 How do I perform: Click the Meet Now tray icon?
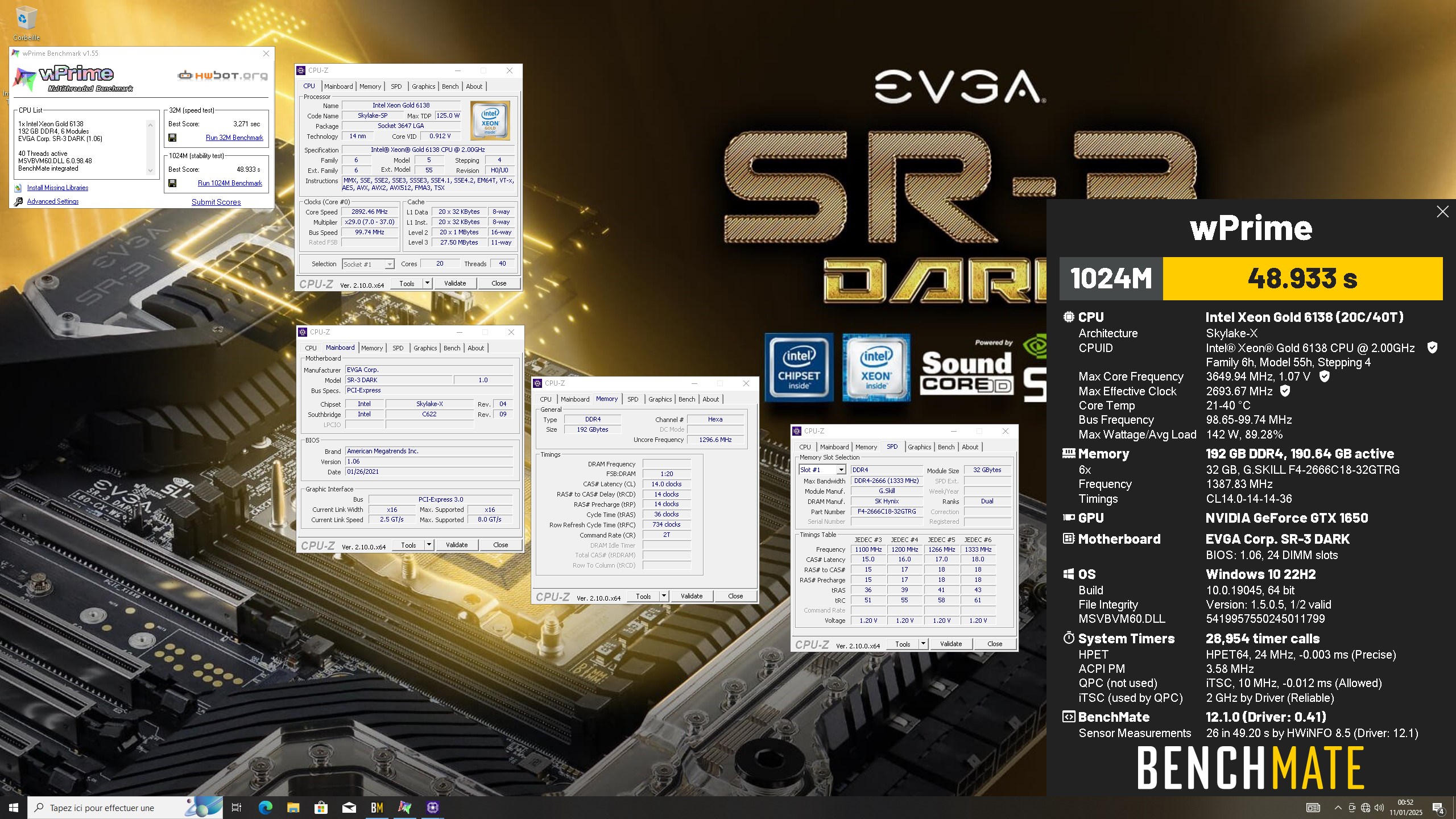pyautogui.click(x=1352, y=808)
